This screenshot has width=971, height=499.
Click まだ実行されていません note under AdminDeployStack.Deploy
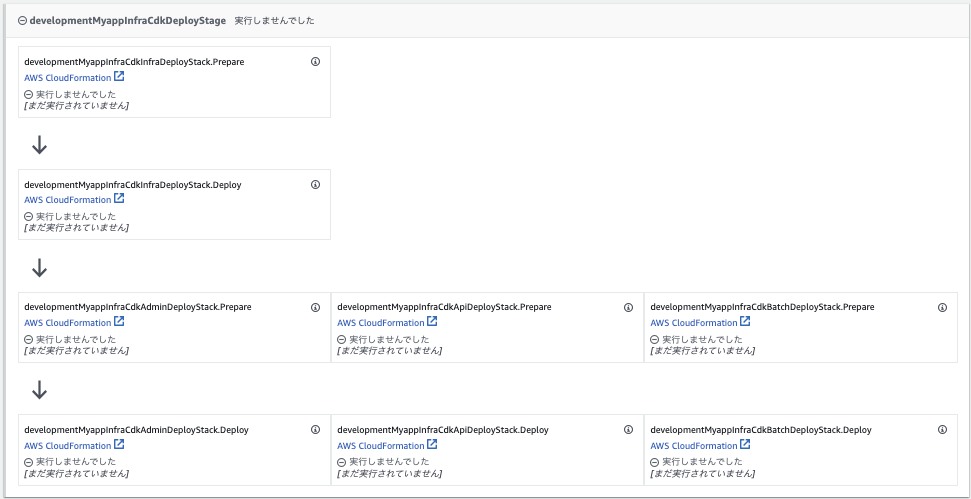(x=77, y=473)
